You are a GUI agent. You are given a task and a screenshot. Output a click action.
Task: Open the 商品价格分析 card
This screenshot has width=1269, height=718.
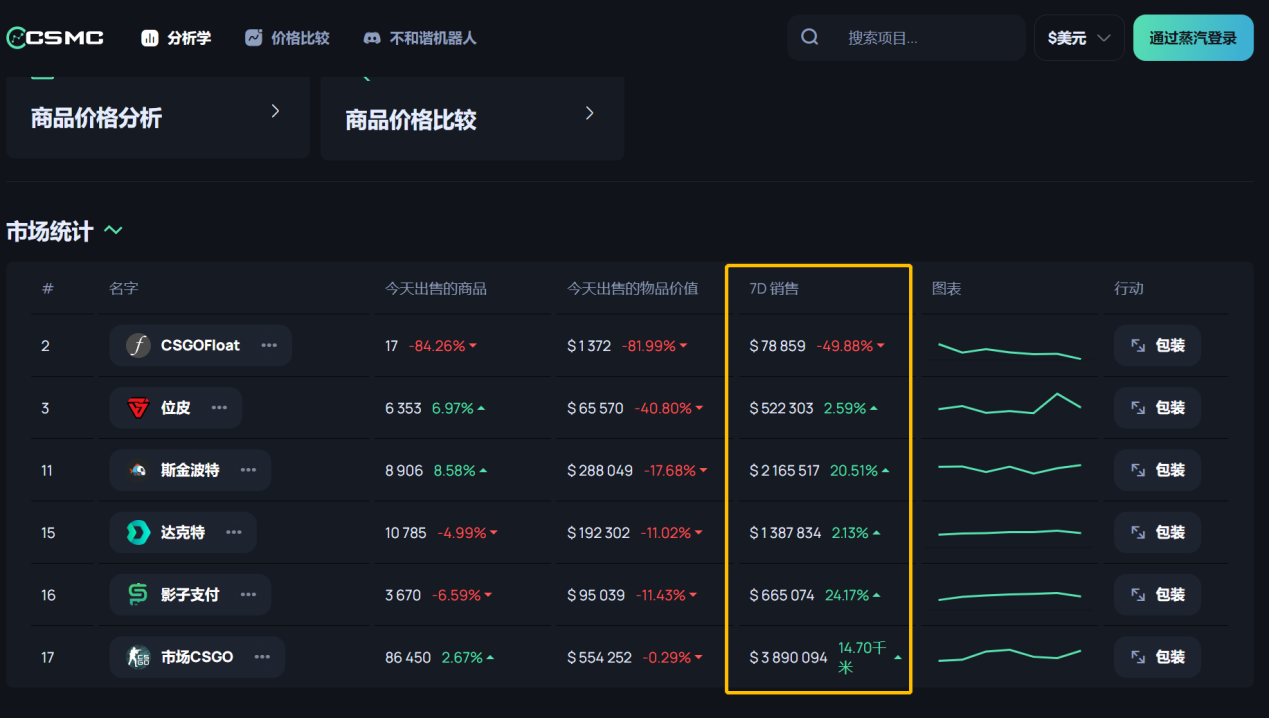(x=158, y=117)
